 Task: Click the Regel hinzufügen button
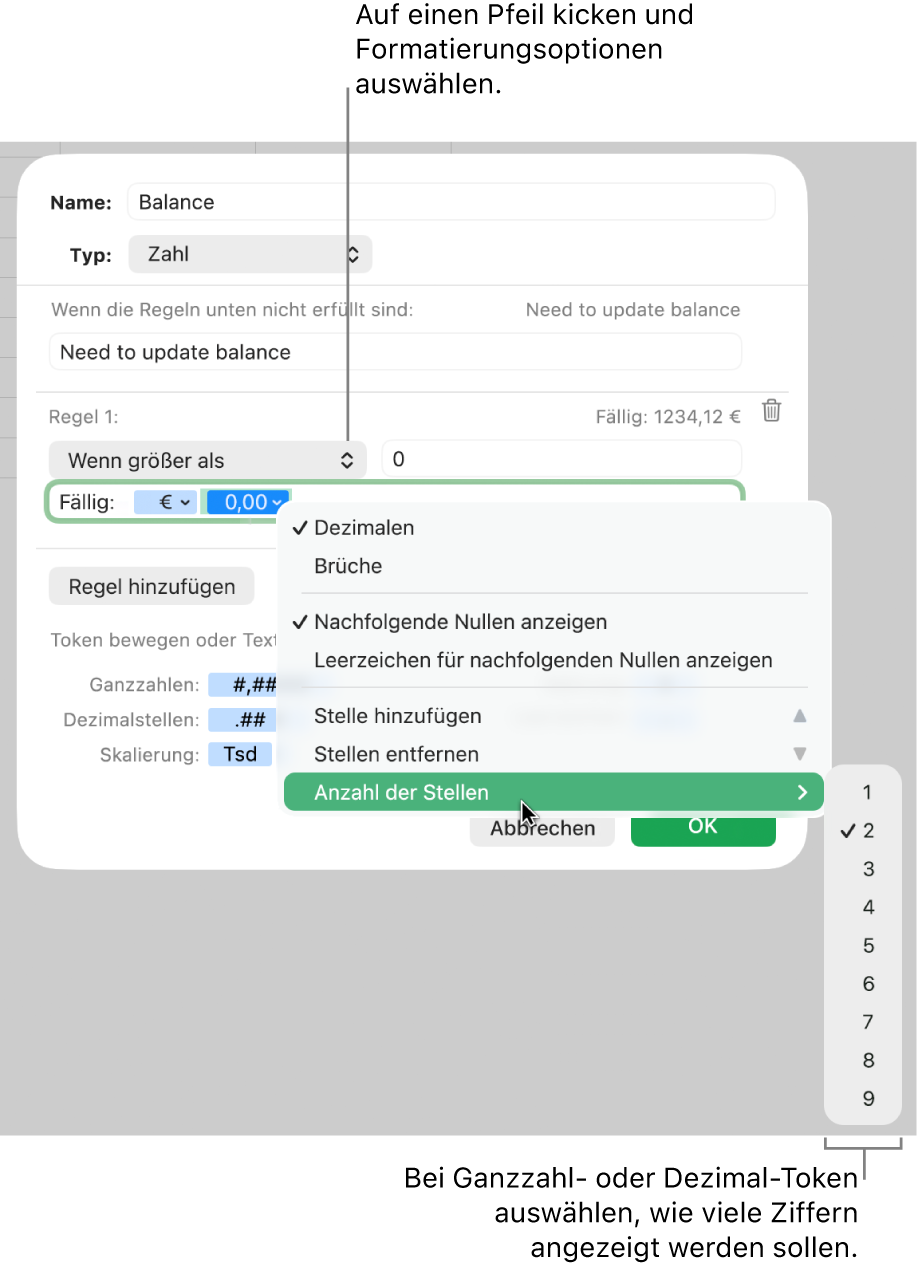[152, 586]
